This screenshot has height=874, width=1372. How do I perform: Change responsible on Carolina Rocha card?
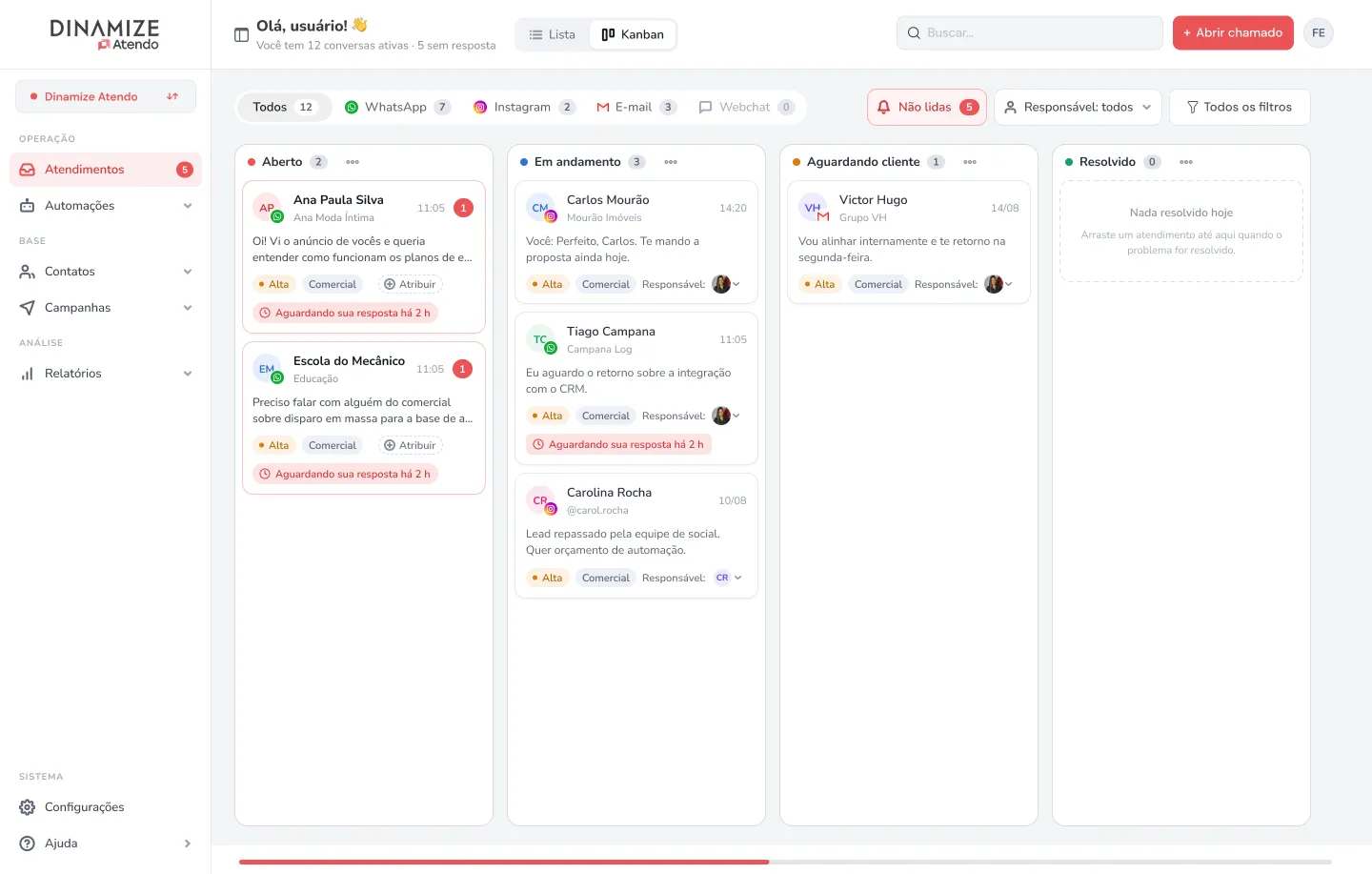point(728,578)
